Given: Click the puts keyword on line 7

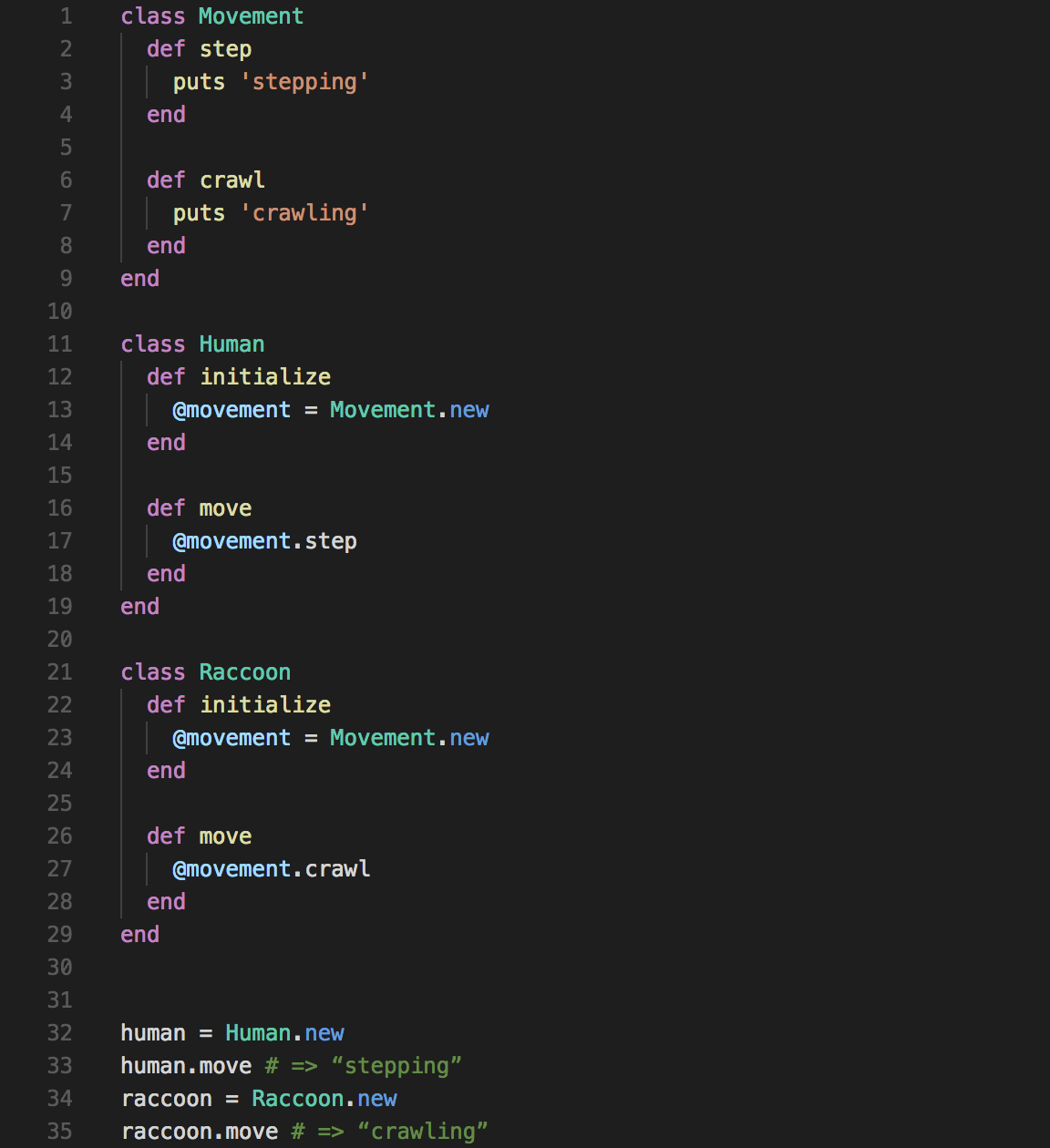Looking at the screenshot, I should pos(199,213).
